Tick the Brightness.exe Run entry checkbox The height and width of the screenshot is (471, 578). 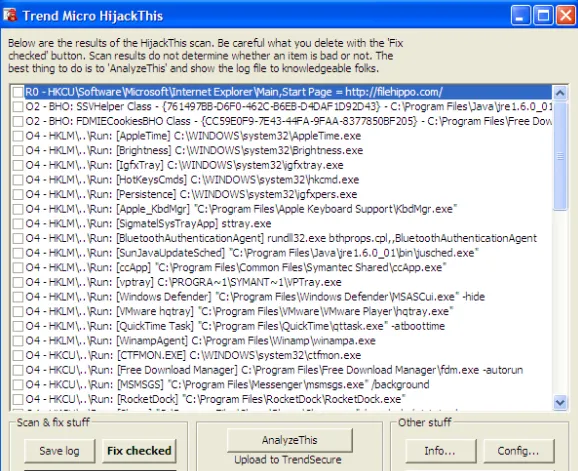(x=18, y=150)
